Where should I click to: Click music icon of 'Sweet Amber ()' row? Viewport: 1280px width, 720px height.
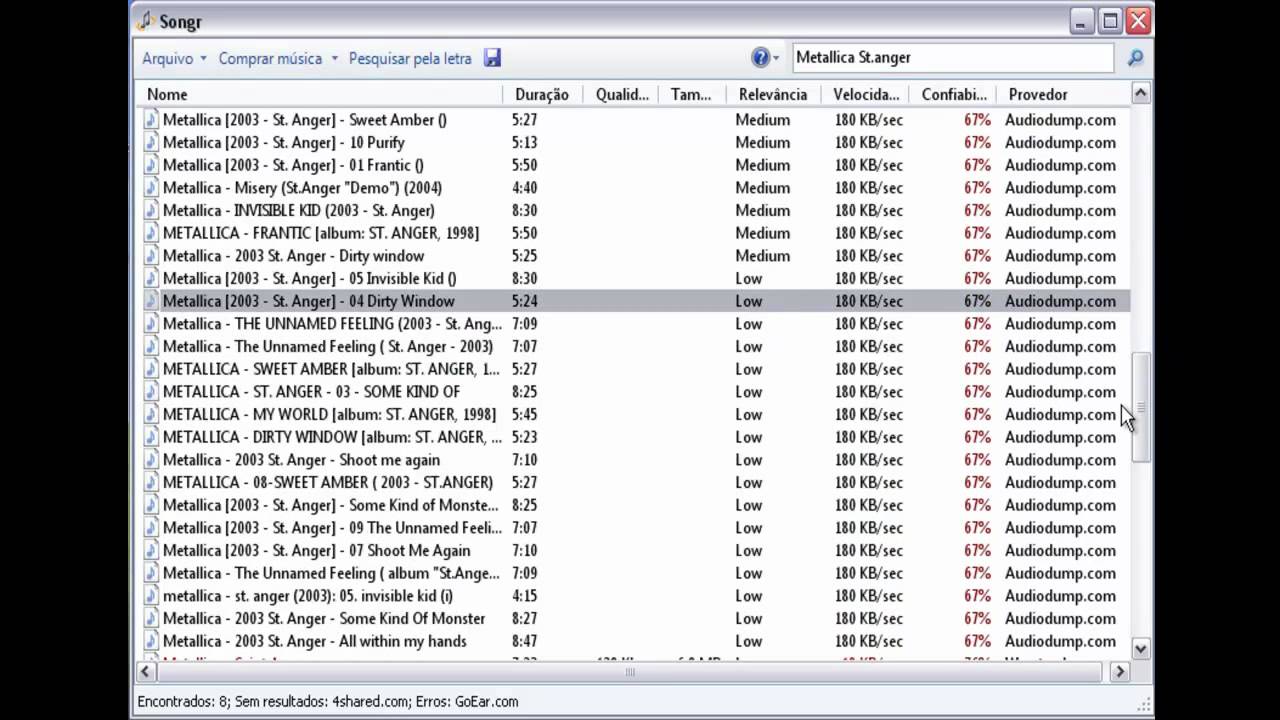[151, 120]
